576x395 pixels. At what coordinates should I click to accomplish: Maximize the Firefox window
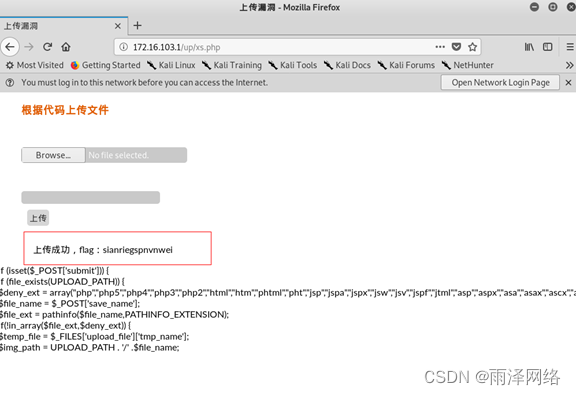click(552, 7)
